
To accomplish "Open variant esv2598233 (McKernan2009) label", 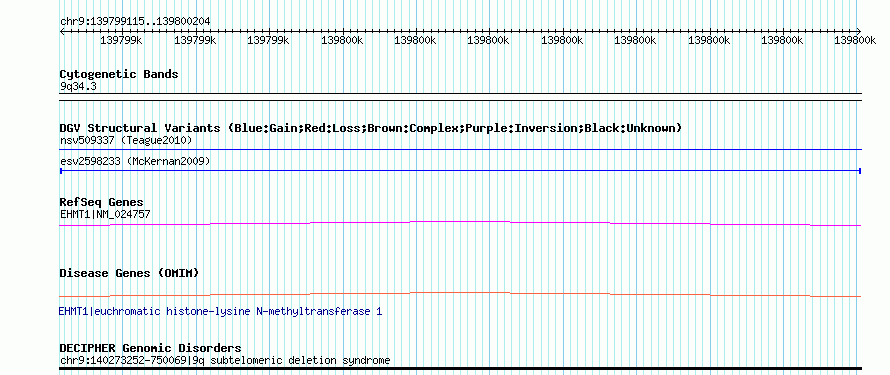I will tap(135, 162).
